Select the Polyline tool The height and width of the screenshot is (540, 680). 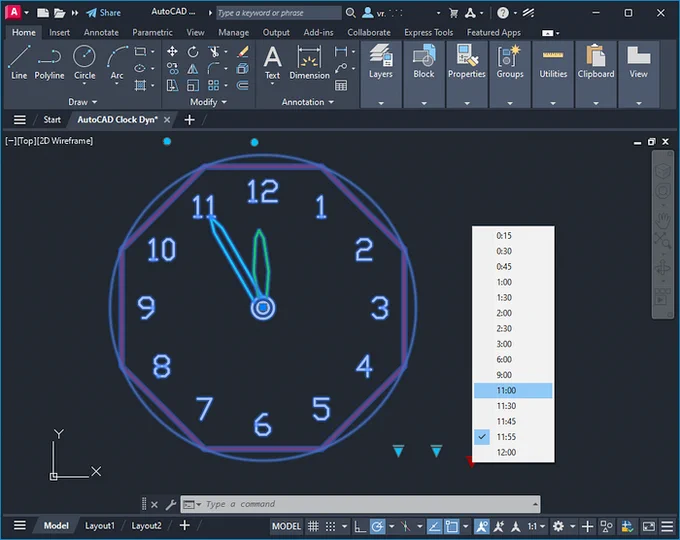click(x=49, y=62)
